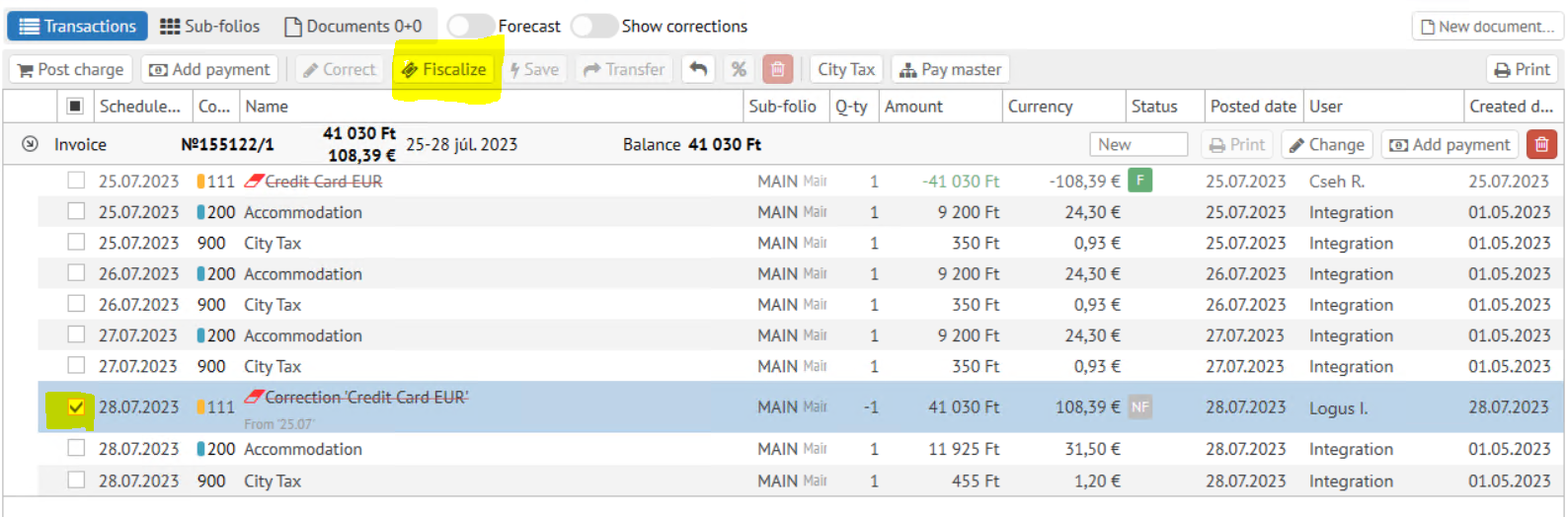
Task: Open the Documents 0+0 tab
Action: [353, 27]
